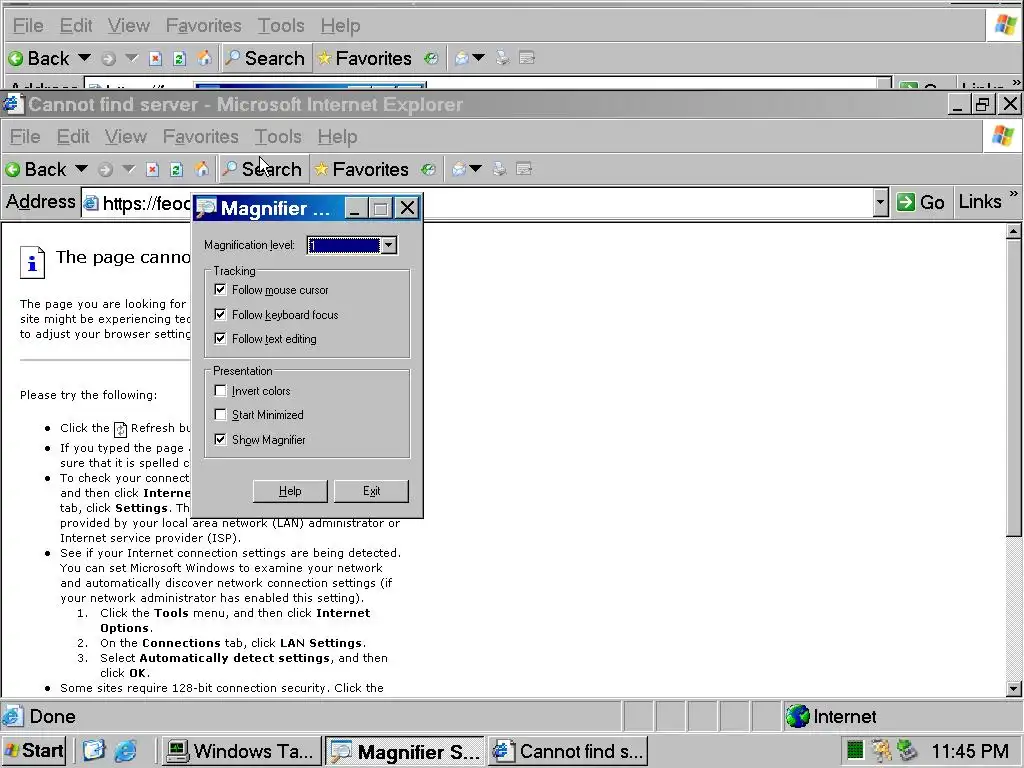Expand Forward history arrow in Cannot find server toolbar
The width and height of the screenshot is (1024, 768).
click(x=129, y=169)
